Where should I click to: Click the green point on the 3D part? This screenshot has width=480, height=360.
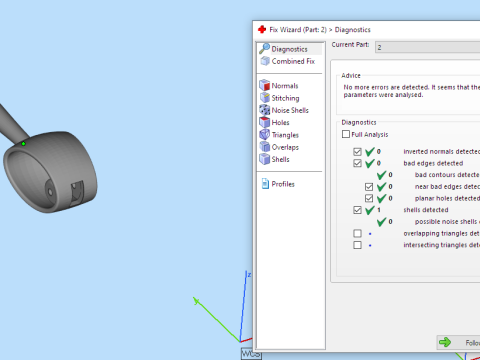pyautogui.click(x=23, y=144)
